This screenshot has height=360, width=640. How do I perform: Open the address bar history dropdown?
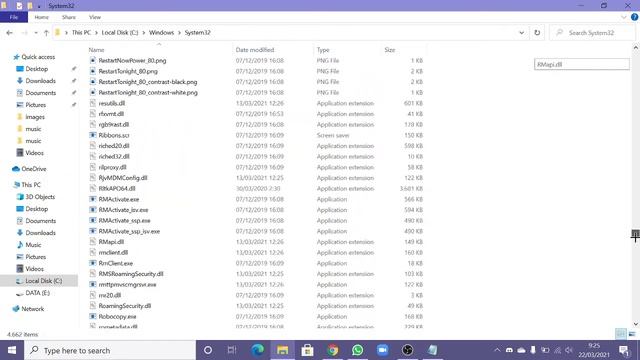[x=522, y=33]
